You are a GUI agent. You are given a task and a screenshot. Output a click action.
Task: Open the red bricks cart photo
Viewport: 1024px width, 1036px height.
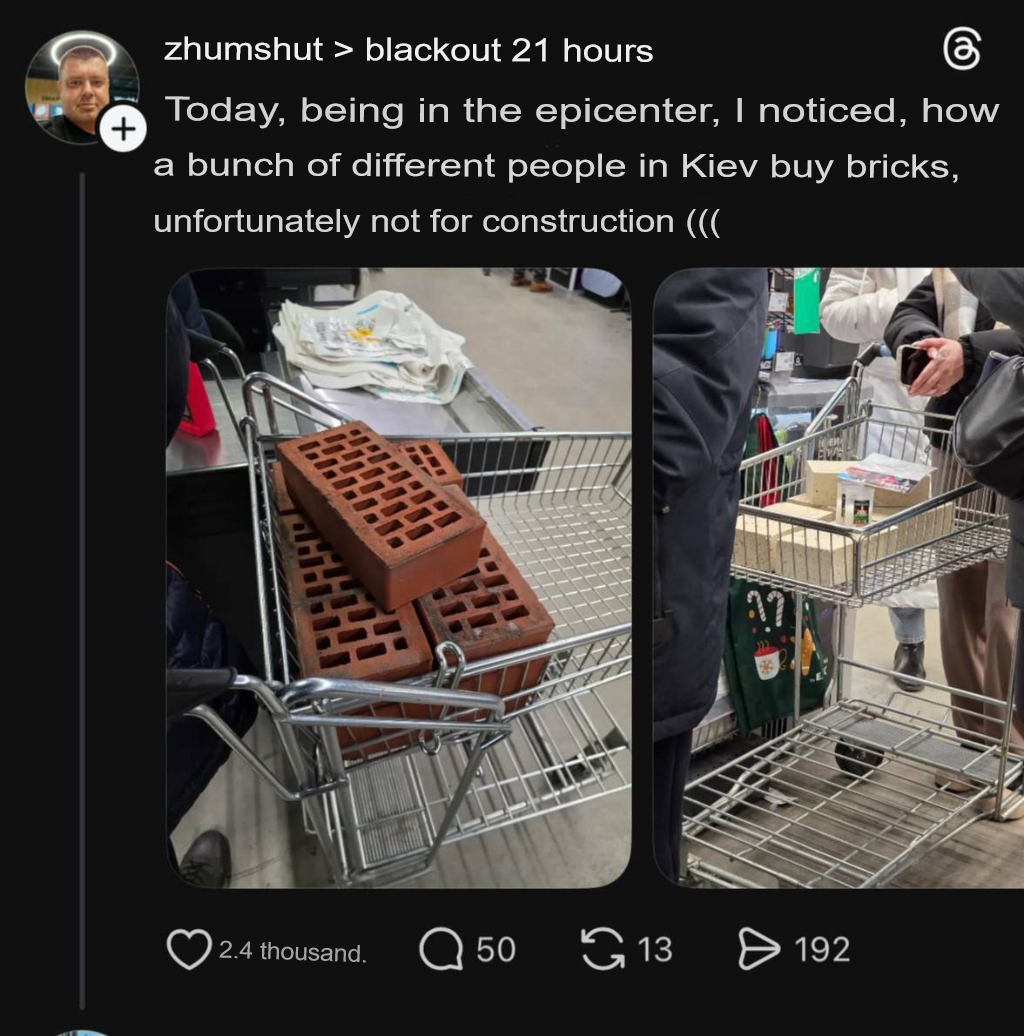[x=398, y=578]
